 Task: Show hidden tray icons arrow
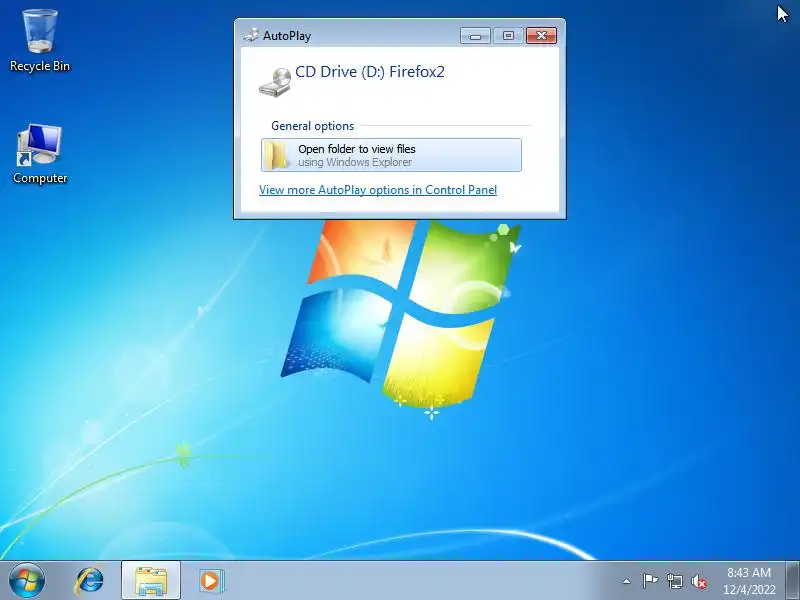coord(627,581)
